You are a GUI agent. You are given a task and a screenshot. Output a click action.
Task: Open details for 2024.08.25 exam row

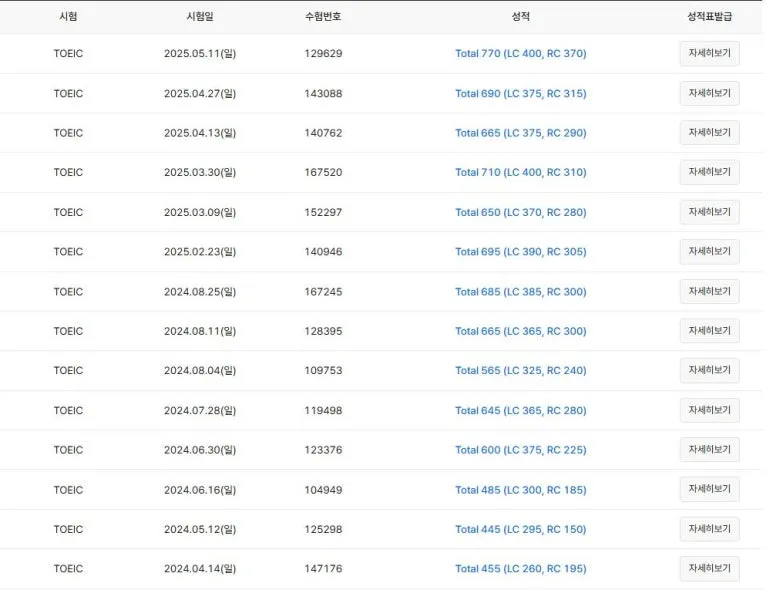(x=709, y=291)
